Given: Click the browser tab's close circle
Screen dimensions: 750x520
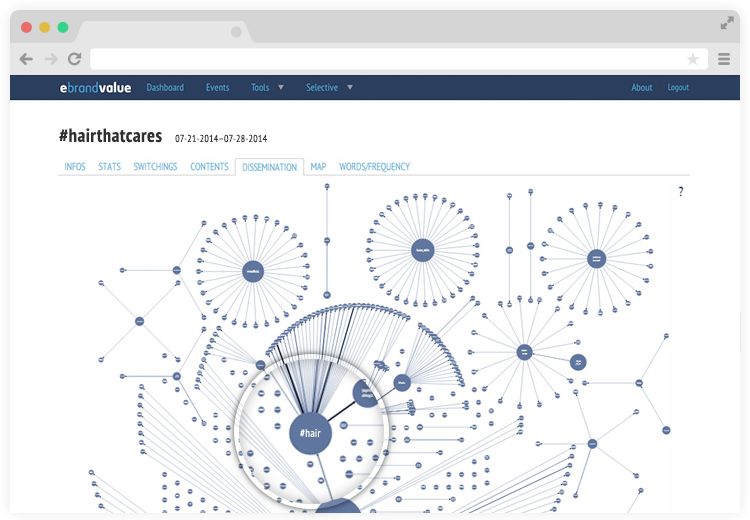Looking at the screenshot, I should point(236,32).
